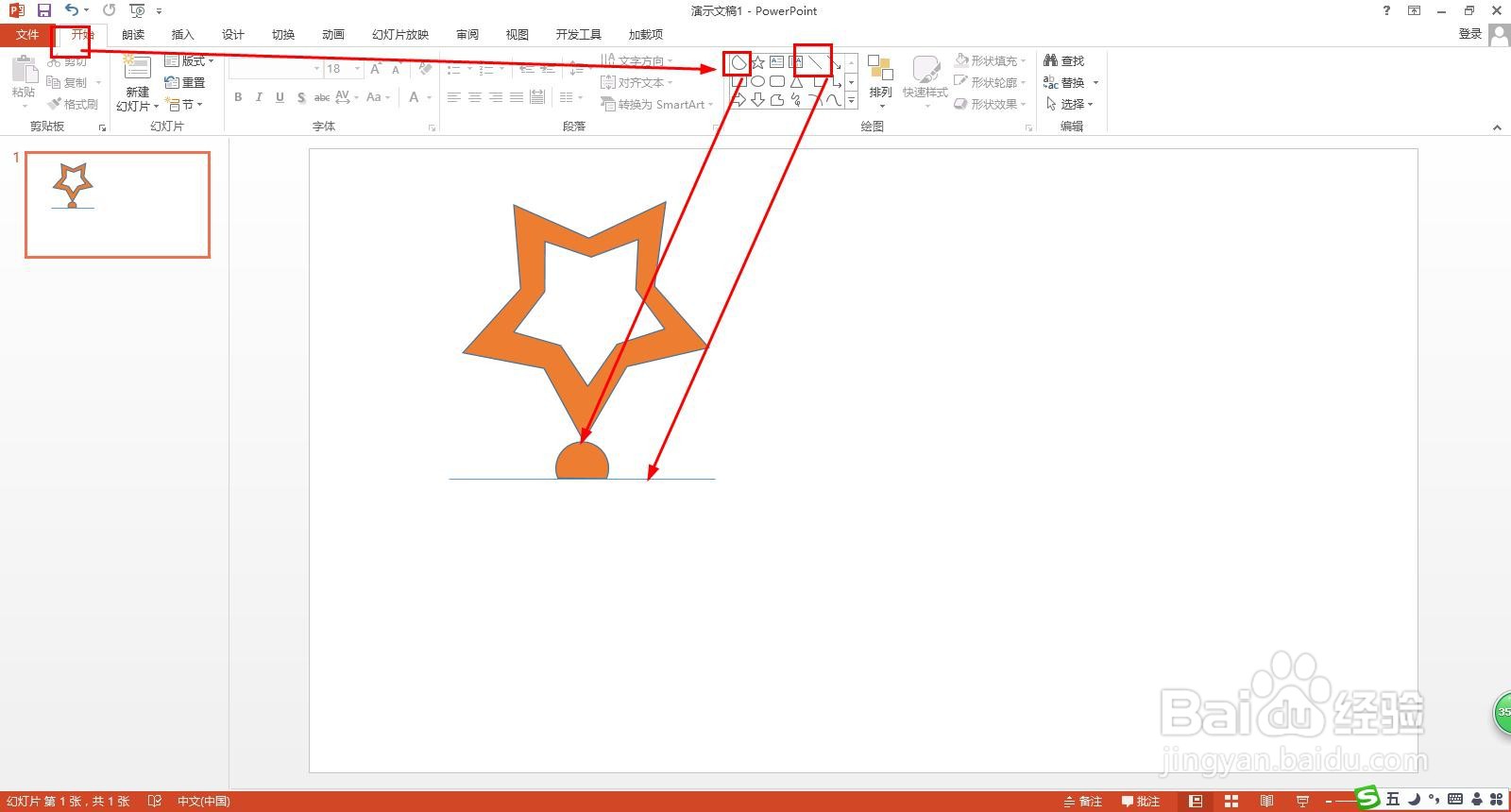Save the presentation from quick access toolbar
The height and width of the screenshot is (812, 1511).
tap(43, 10)
